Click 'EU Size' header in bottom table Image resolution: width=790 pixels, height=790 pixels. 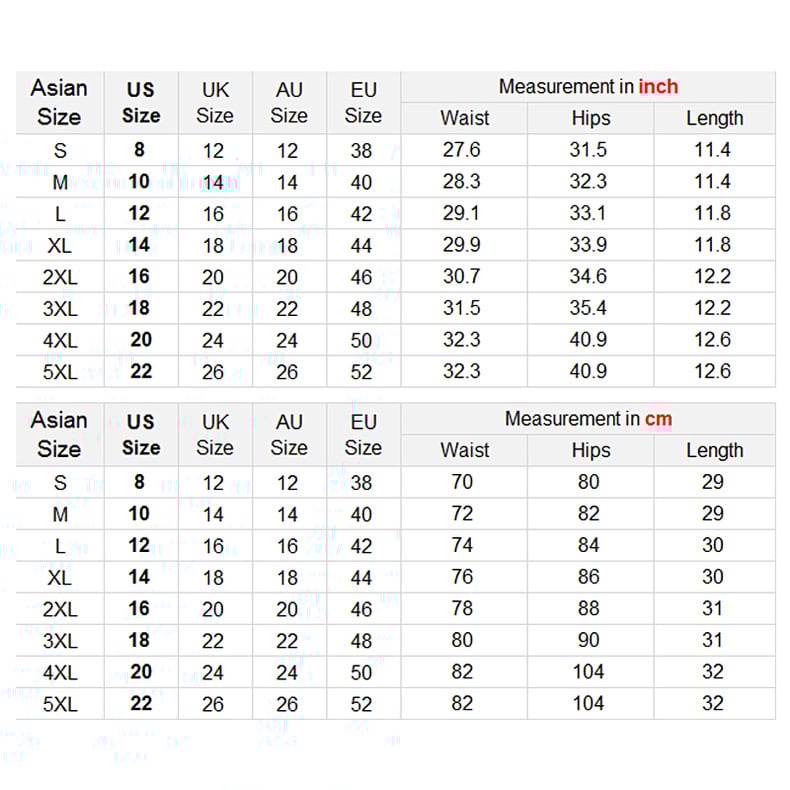point(363,435)
